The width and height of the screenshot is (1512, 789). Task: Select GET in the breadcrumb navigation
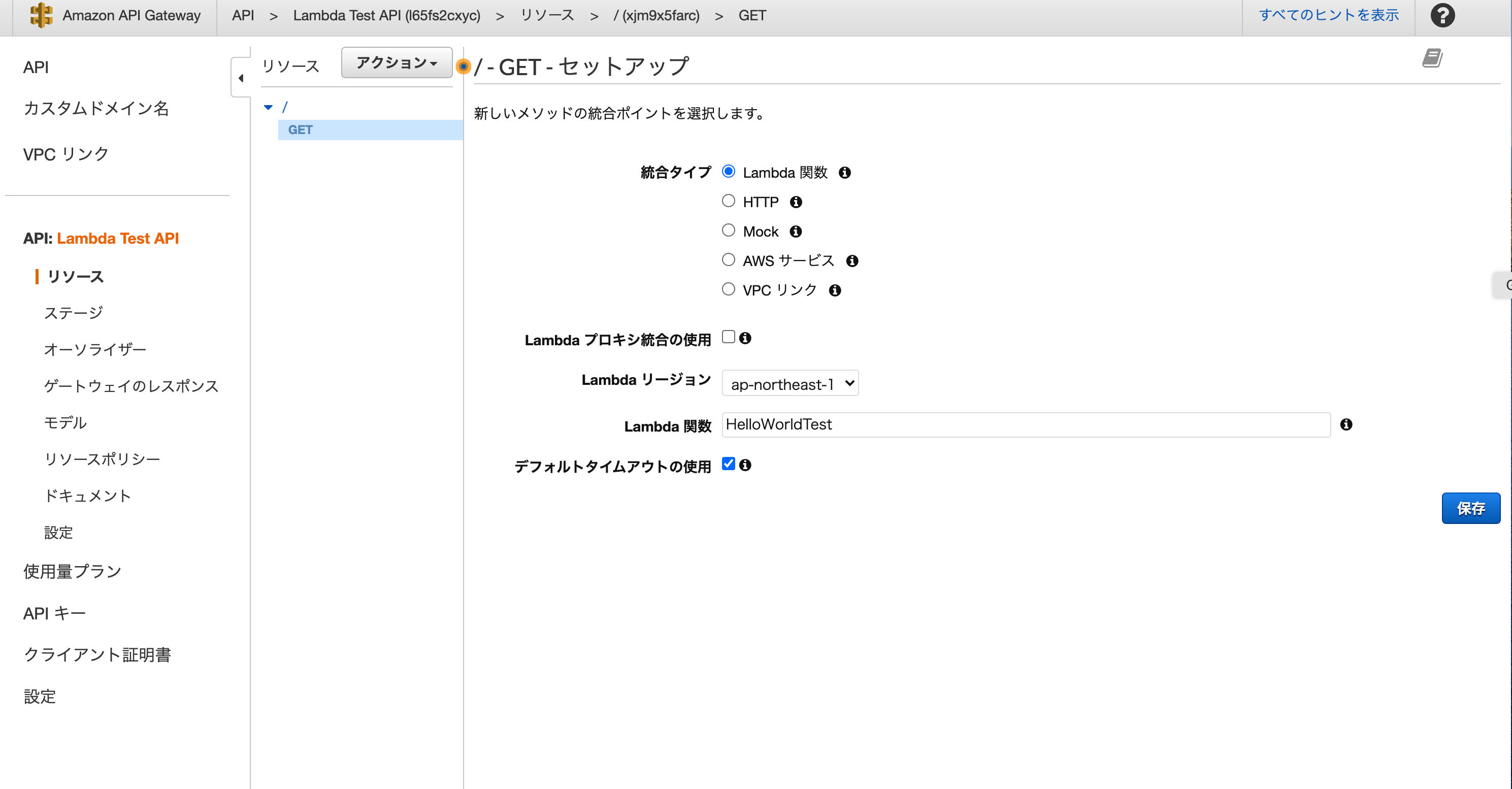(752, 15)
